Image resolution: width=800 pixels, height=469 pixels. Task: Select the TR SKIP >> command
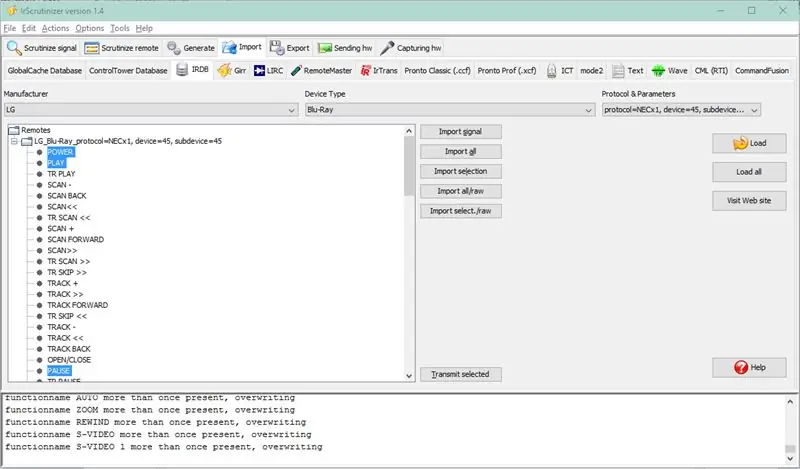pyautogui.click(x=67, y=273)
